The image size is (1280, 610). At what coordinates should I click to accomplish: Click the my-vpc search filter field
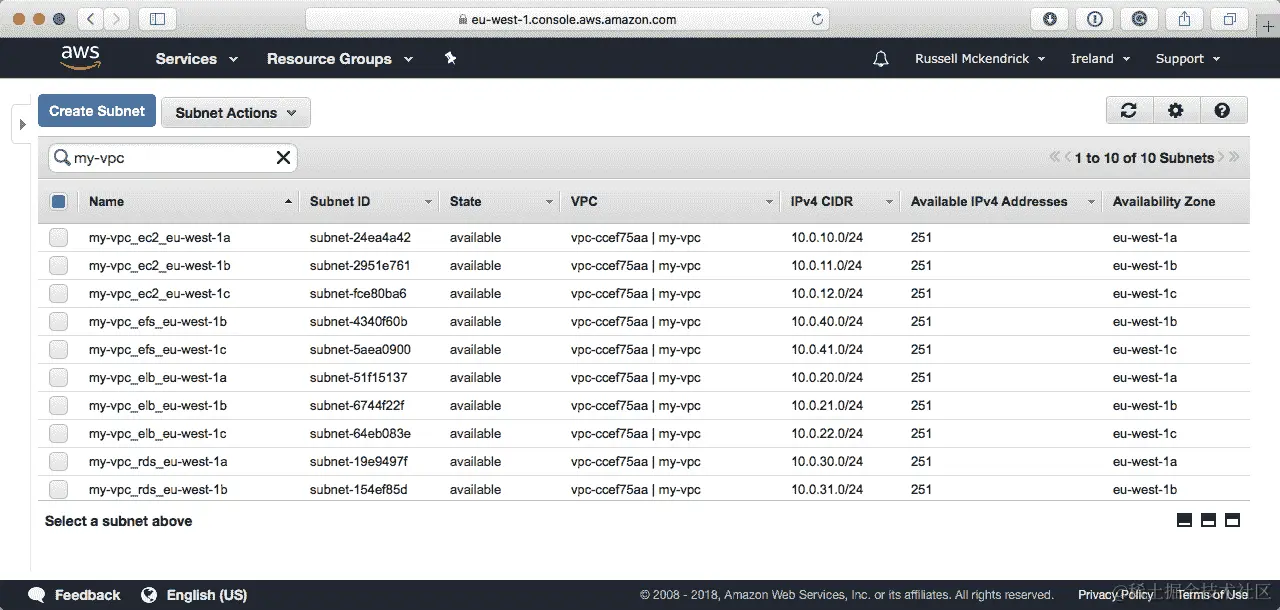(x=172, y=158)
